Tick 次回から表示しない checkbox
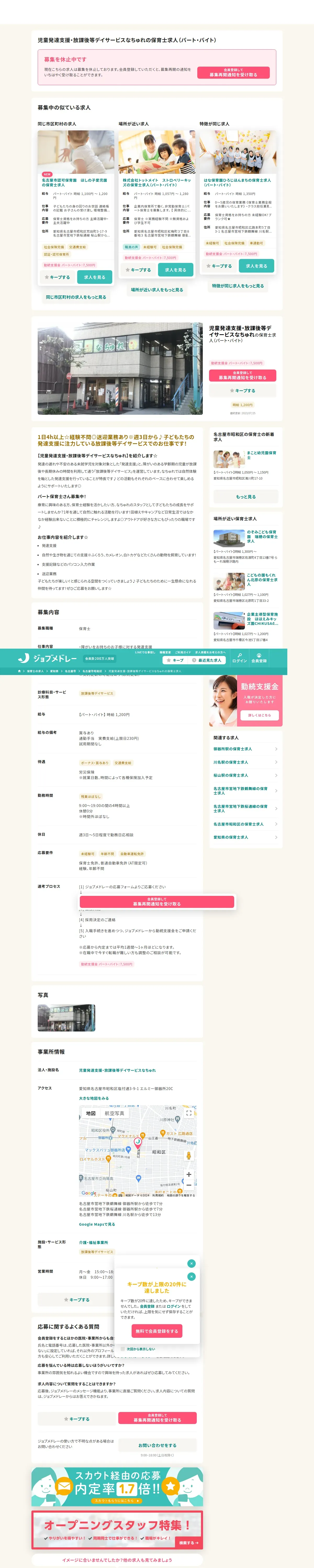This screenshot has width=314, height=1568. (122, 1348)
